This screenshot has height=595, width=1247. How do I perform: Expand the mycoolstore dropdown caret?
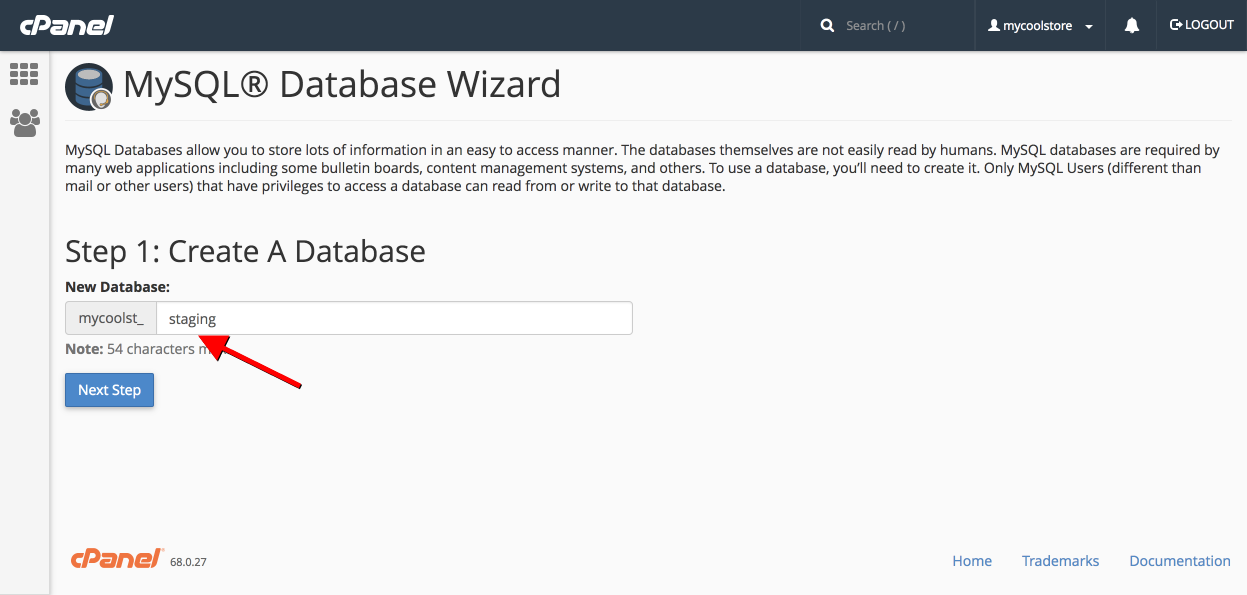1089,27
